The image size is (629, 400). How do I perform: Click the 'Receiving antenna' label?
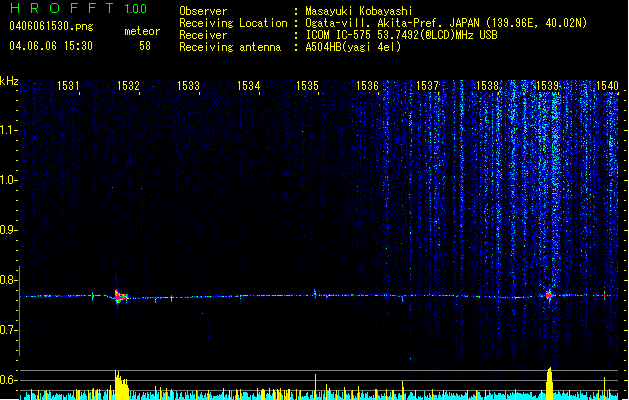pyautogui.click(x=230, y=47)
